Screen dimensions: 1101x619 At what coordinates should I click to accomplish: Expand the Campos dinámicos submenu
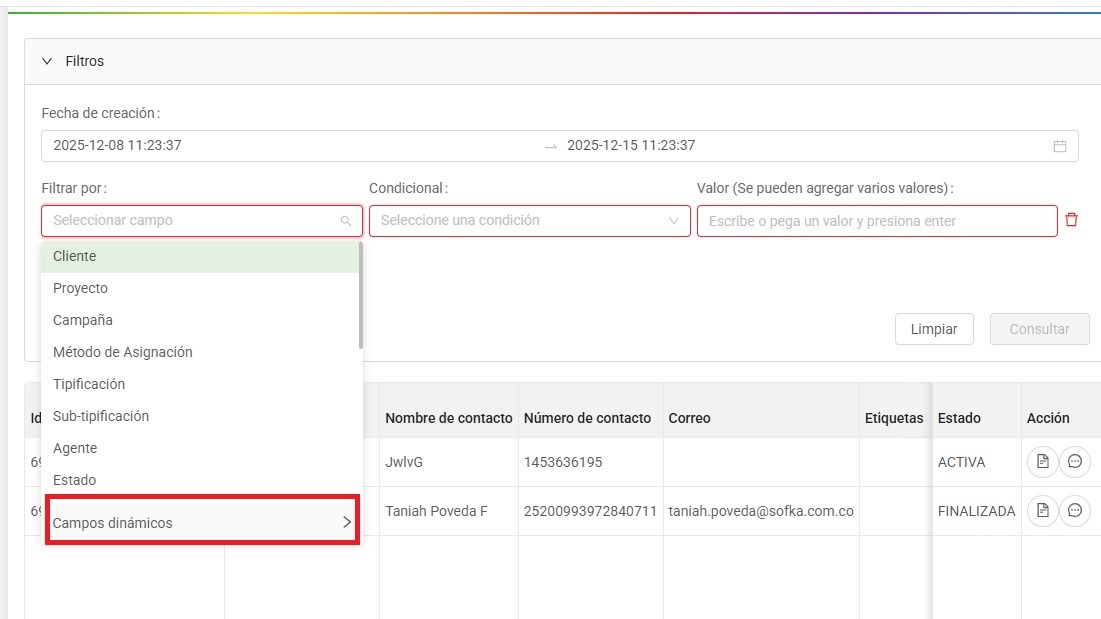[201, 523]
